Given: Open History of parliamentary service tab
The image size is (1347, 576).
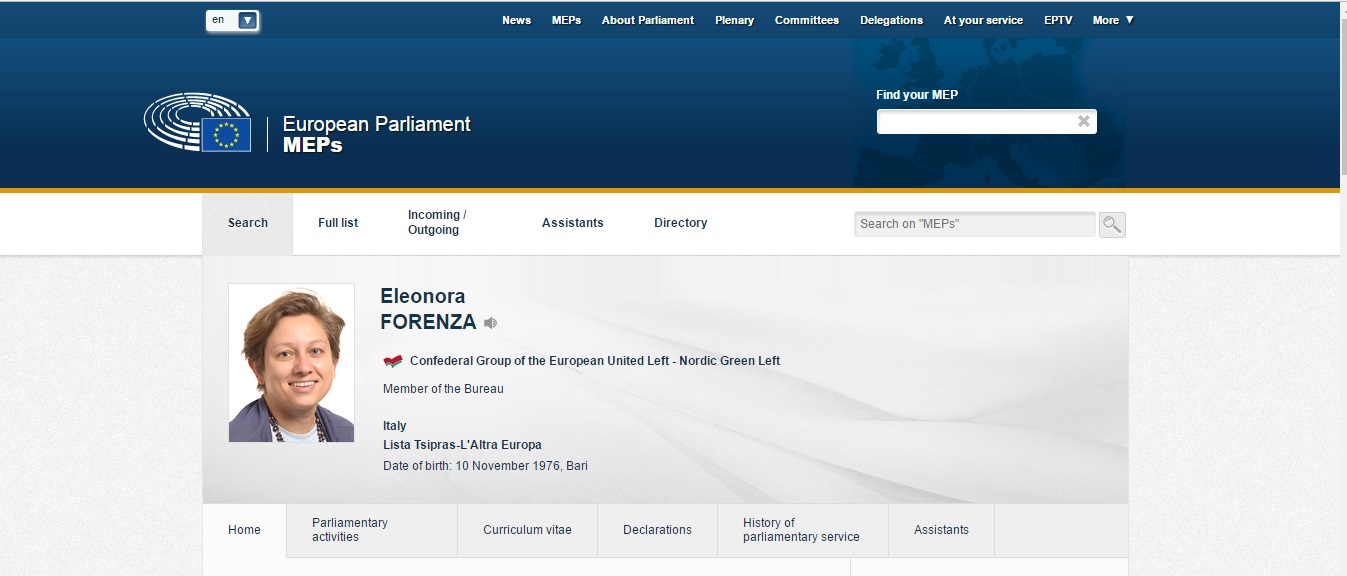Looking at the screenshot, I should point(801,530).
